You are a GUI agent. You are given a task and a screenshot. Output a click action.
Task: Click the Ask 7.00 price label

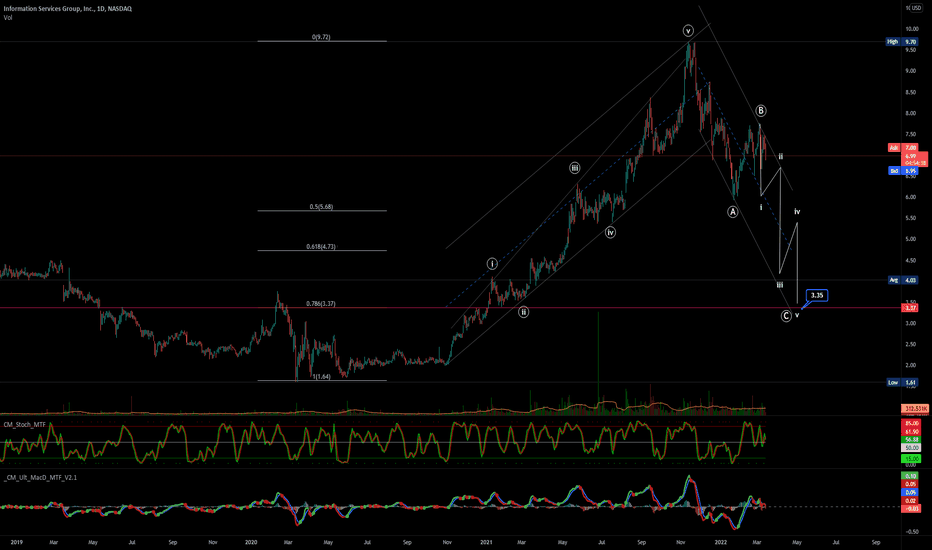[x=902, y=147]
